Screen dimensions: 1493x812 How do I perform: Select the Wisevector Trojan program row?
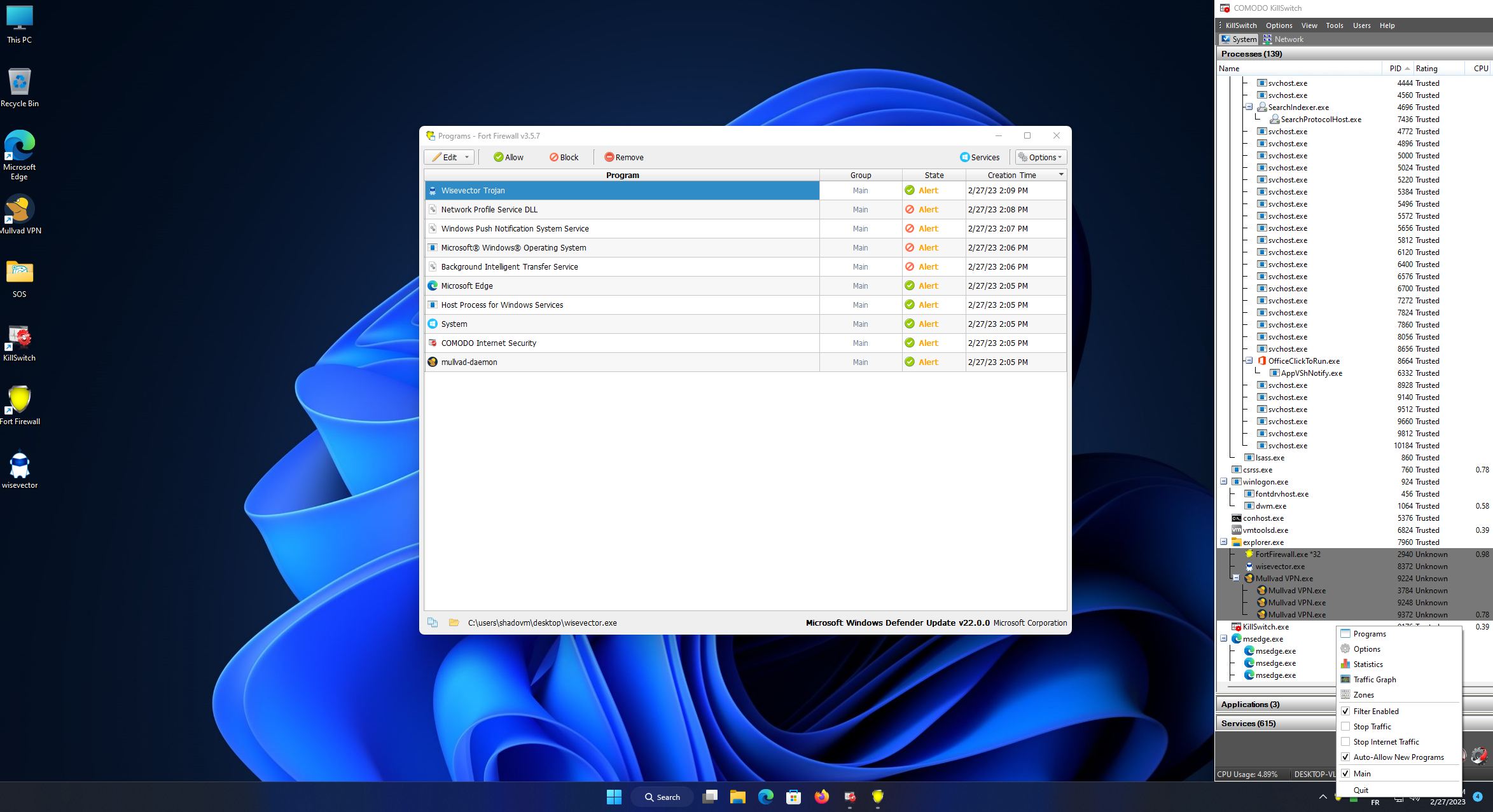pos(746,190)
